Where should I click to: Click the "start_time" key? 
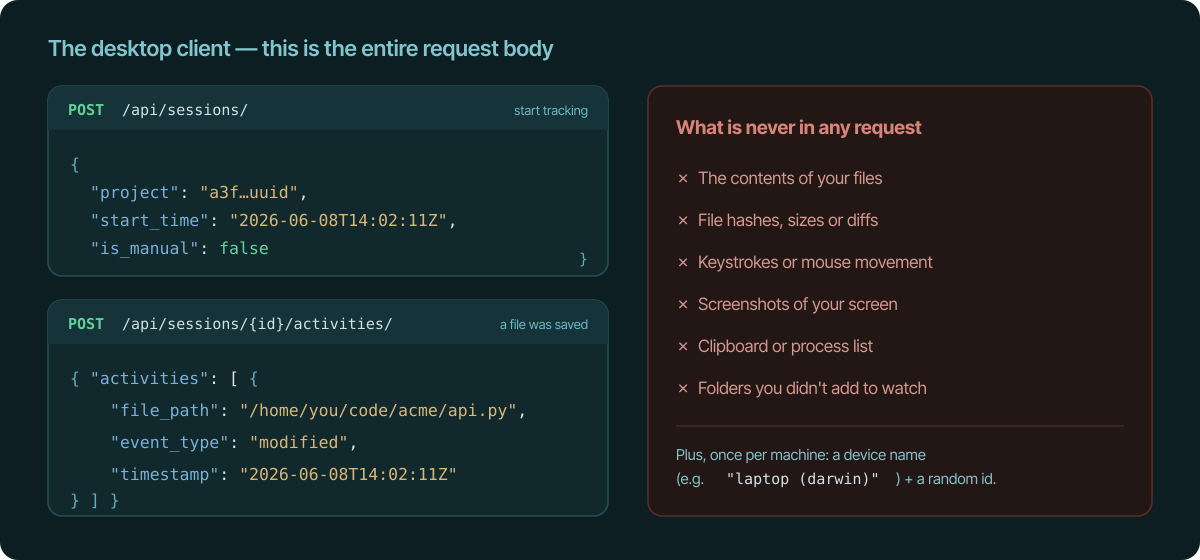click(150, 220)
